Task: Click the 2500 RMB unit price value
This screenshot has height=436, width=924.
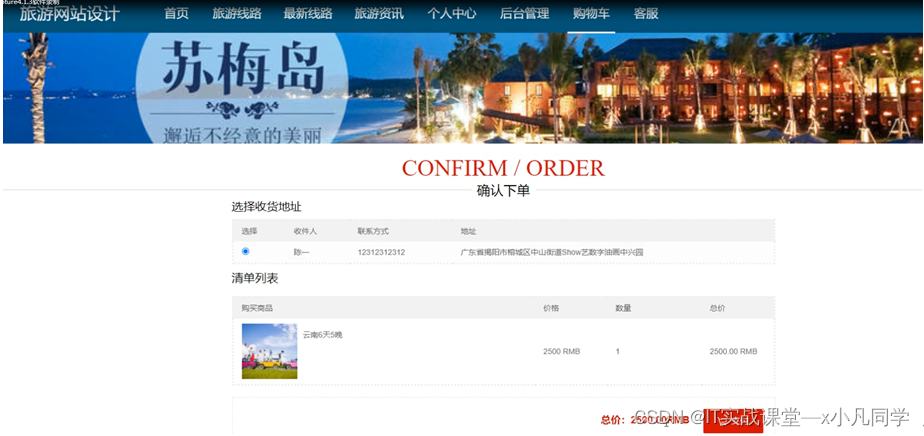Action: click(x=561, y=351)
